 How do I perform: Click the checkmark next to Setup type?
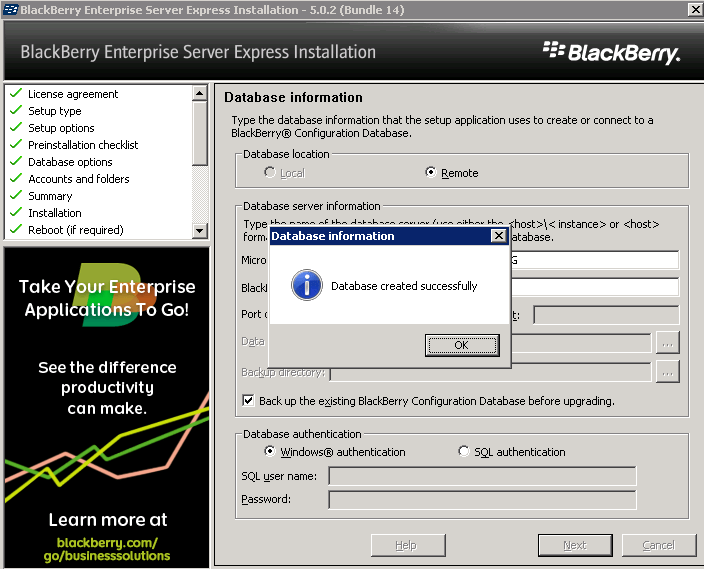pyautogui.click(x=15, y=111)
